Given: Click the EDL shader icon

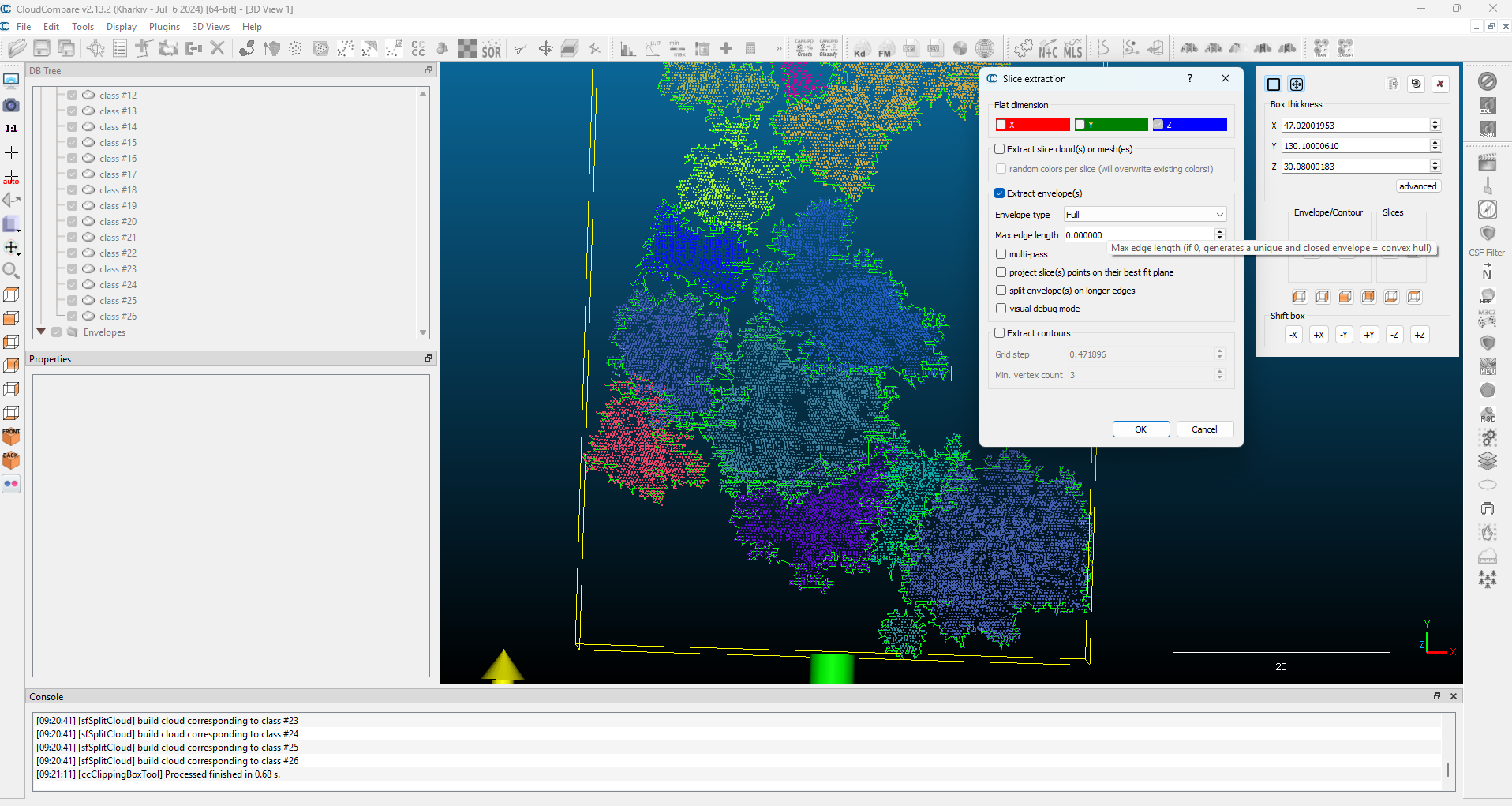Looking at the screenshot, I should (1488, 105).
